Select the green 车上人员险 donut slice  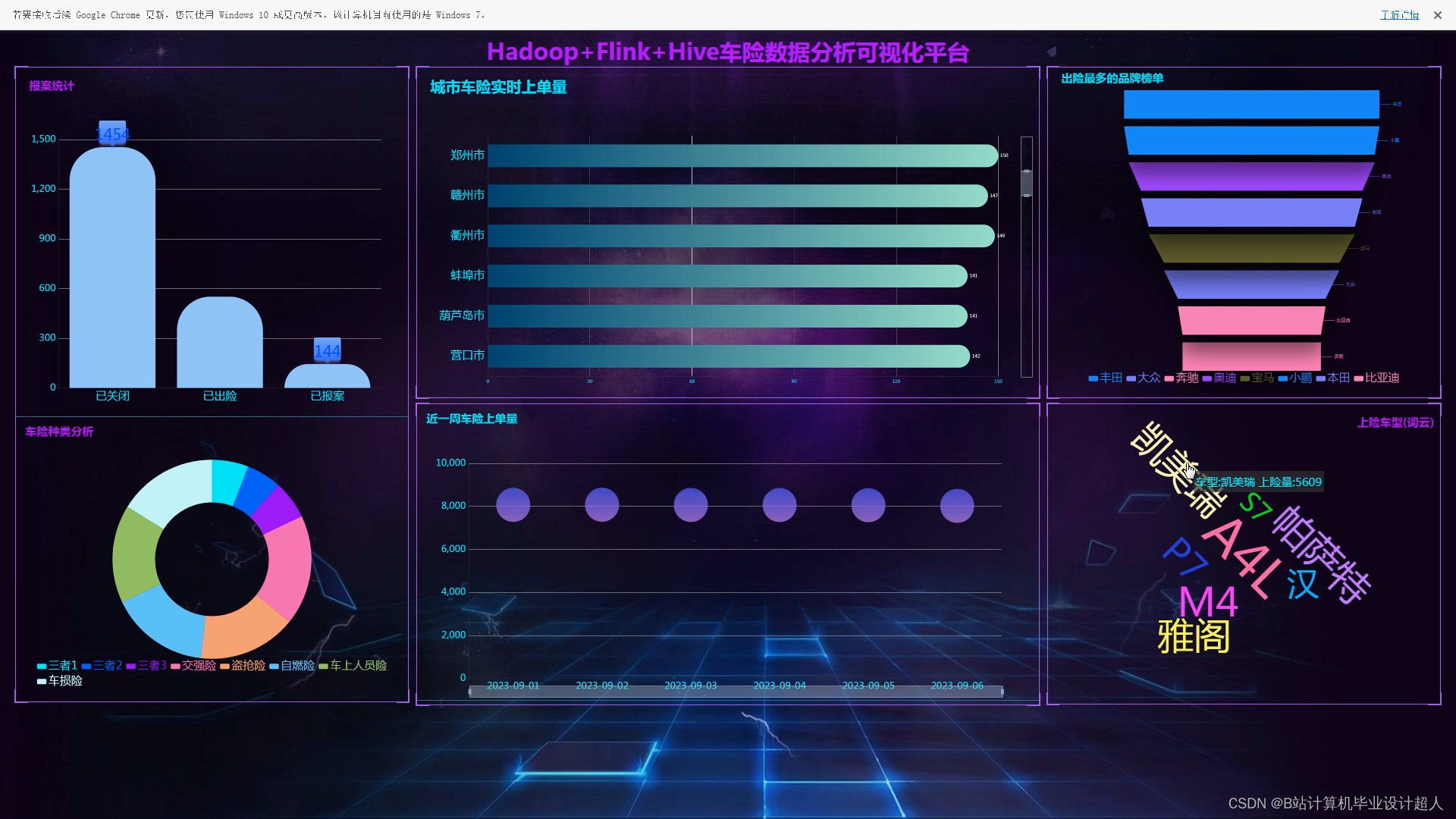pyautogui.click(x=136, y=554)
